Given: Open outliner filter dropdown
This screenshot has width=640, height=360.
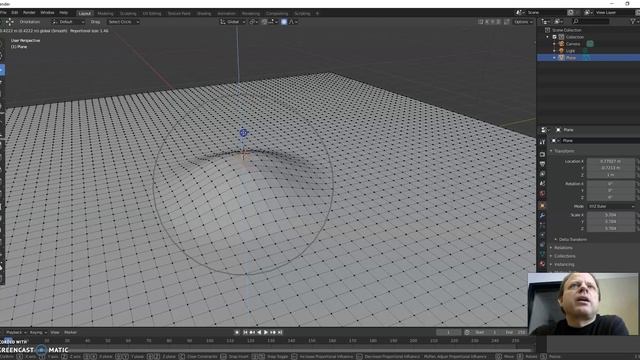Looking at the screenshot, I should [634, 21].
